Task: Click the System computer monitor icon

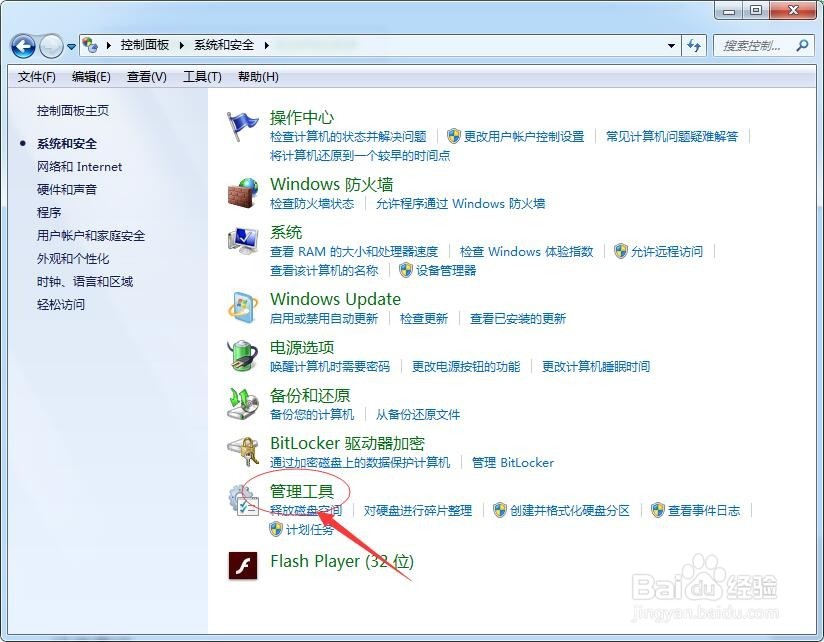Action: (x=242, y=241)
